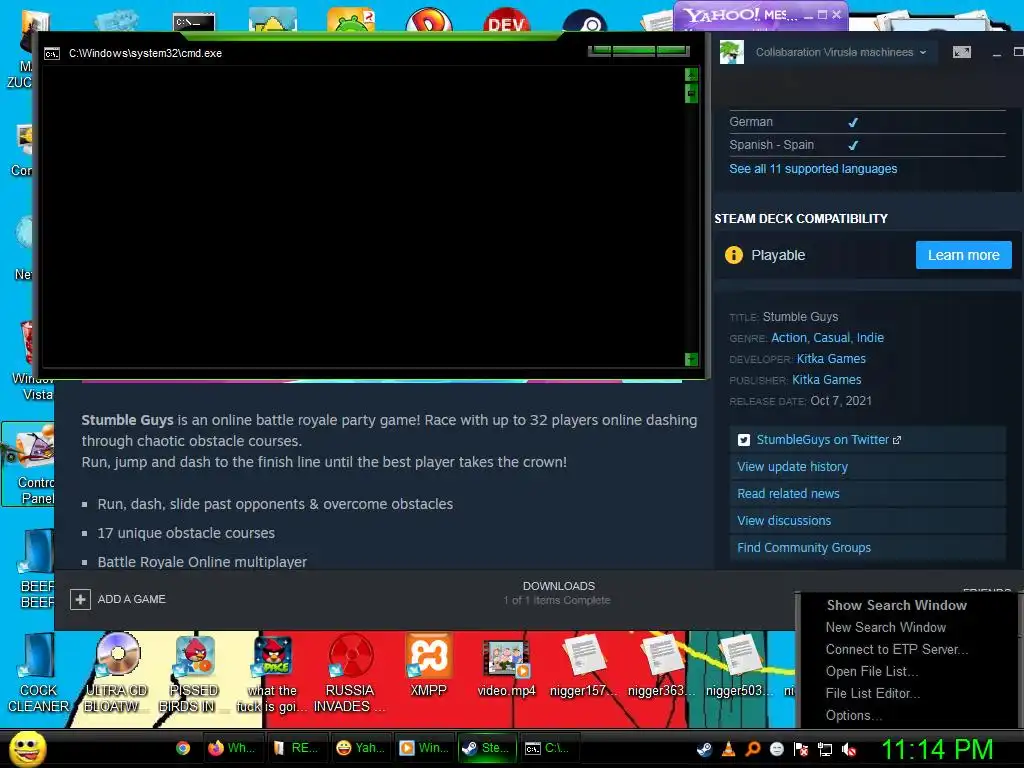Screen dimensions: 1024x768
Task: Choose File List Editor menu item
Action: click(872, 694)
